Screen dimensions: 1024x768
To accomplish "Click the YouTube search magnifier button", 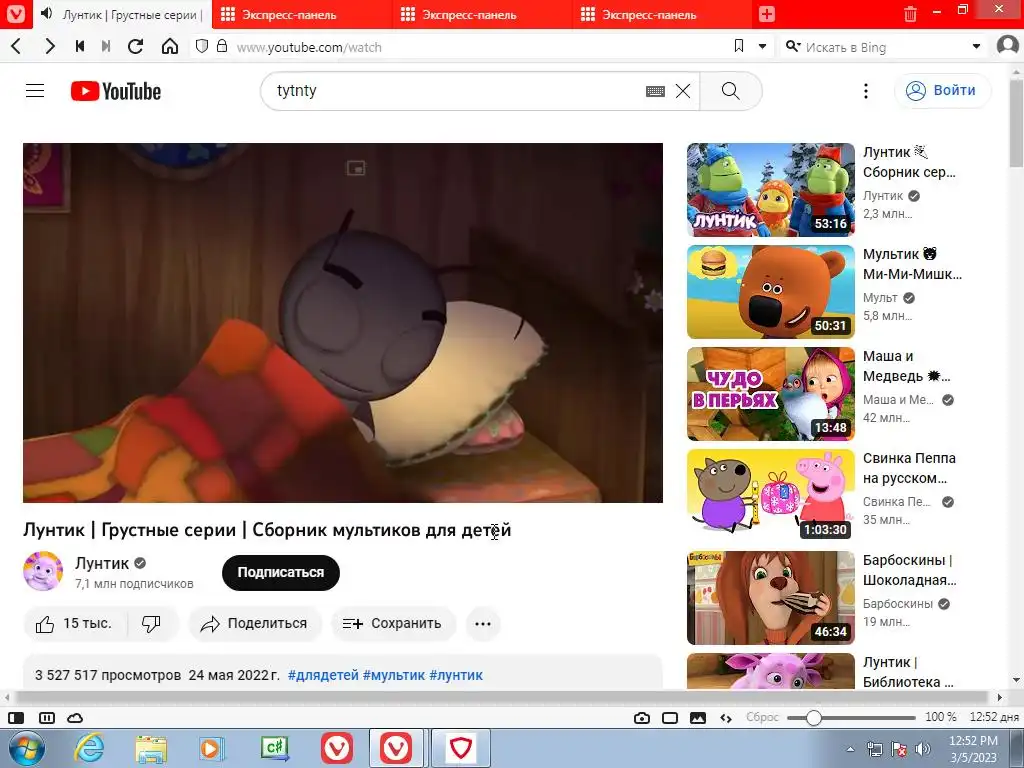I will tap(731, 91).
